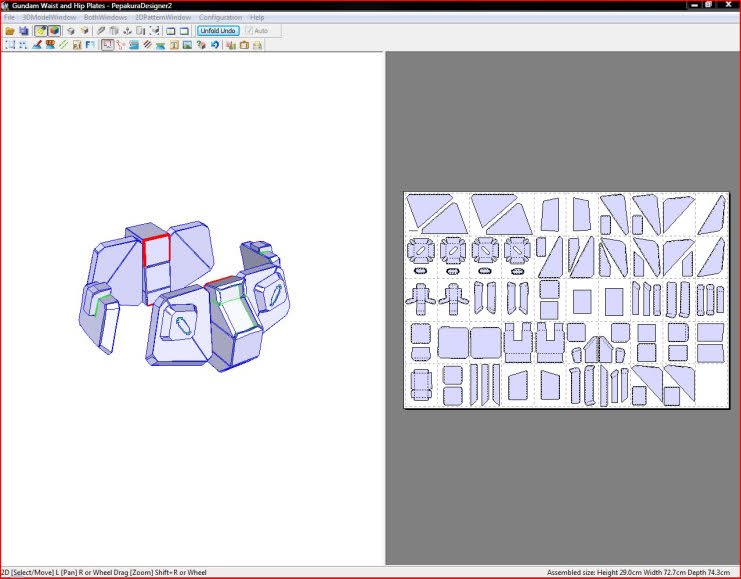This screenshot has width=741, height=579.
Task: Click the second window layout icon
Action: (x=184, y=31)
